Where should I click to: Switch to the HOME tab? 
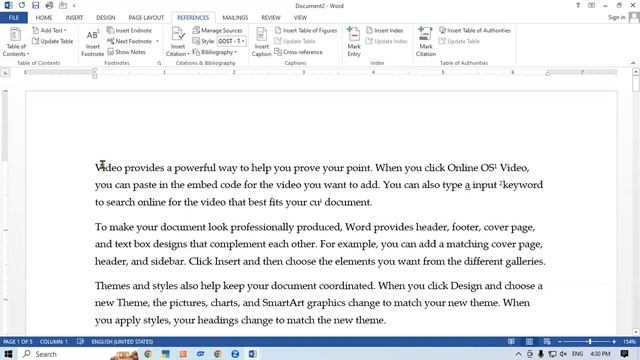click(44, 18)
